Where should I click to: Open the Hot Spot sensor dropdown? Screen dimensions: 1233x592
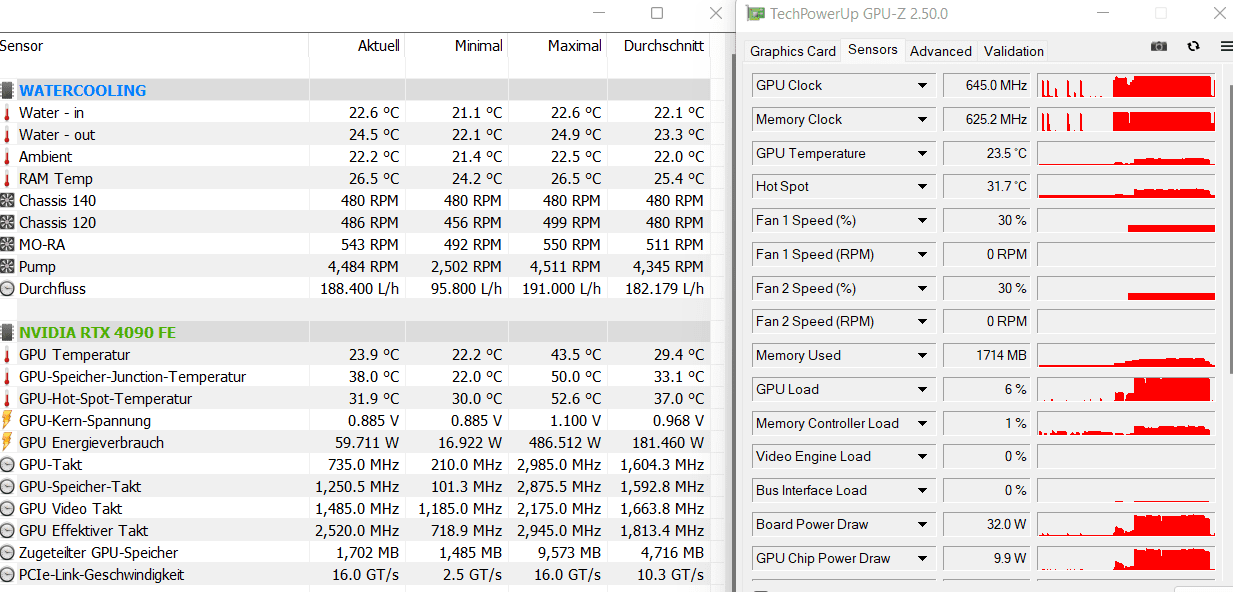pos(922,187)
